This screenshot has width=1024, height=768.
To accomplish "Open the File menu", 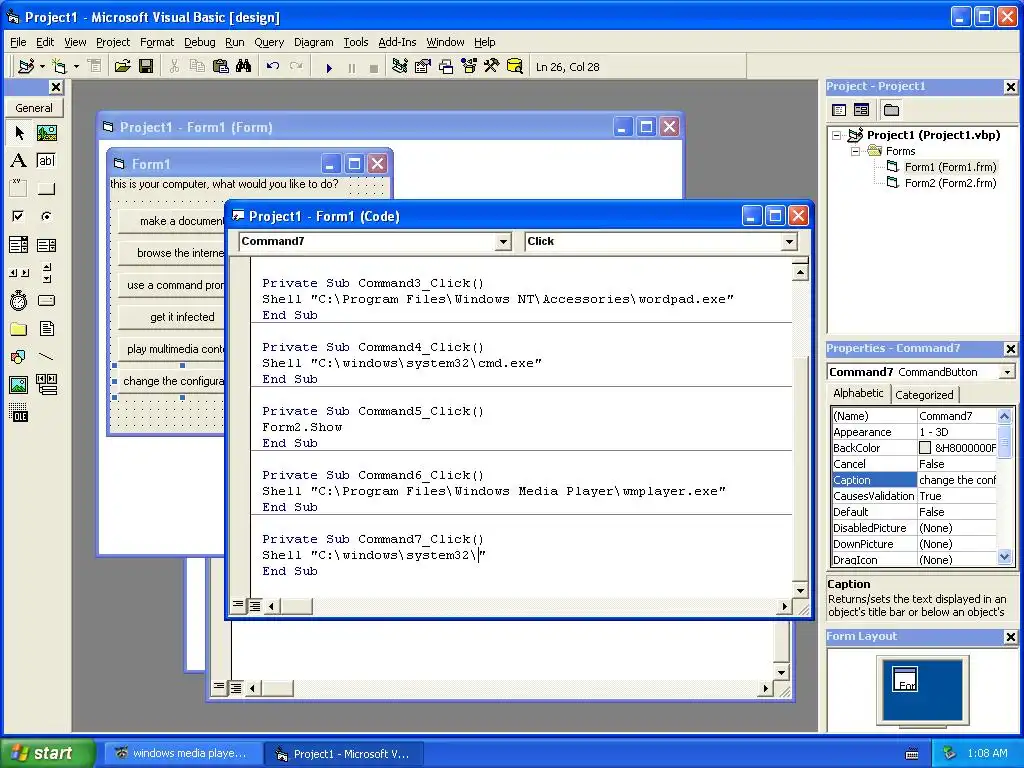I will point(18,42).
